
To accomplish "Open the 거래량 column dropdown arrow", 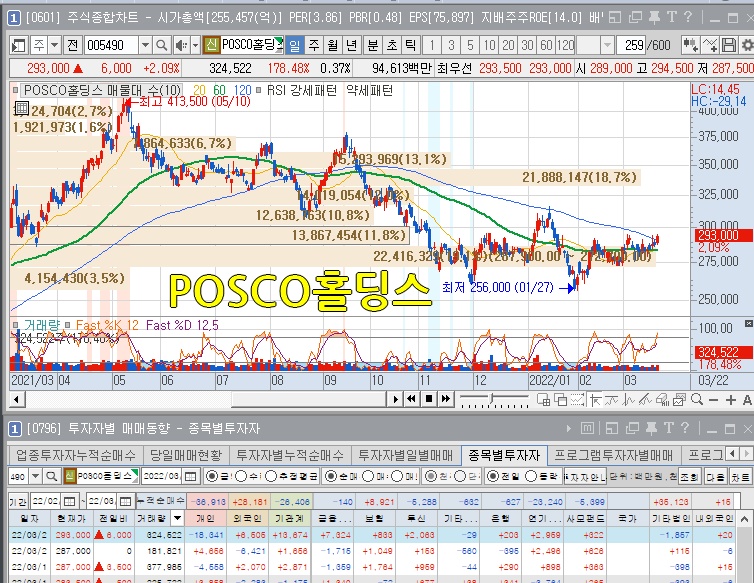I will [177, 518].
